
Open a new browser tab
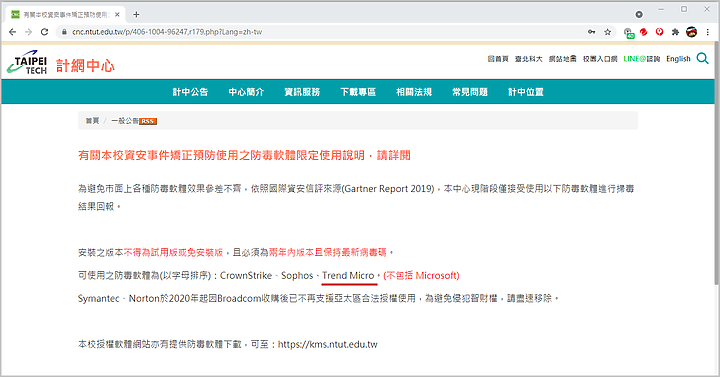[136, 15]
